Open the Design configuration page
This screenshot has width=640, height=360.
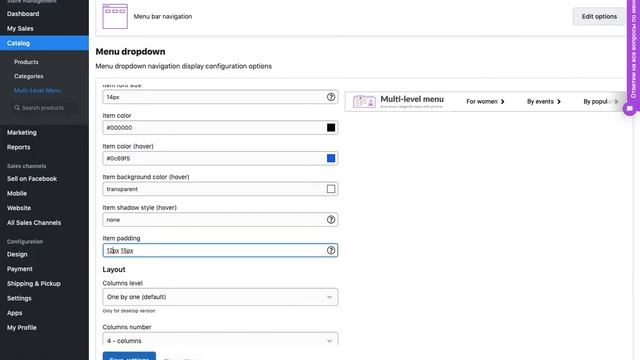17,254
